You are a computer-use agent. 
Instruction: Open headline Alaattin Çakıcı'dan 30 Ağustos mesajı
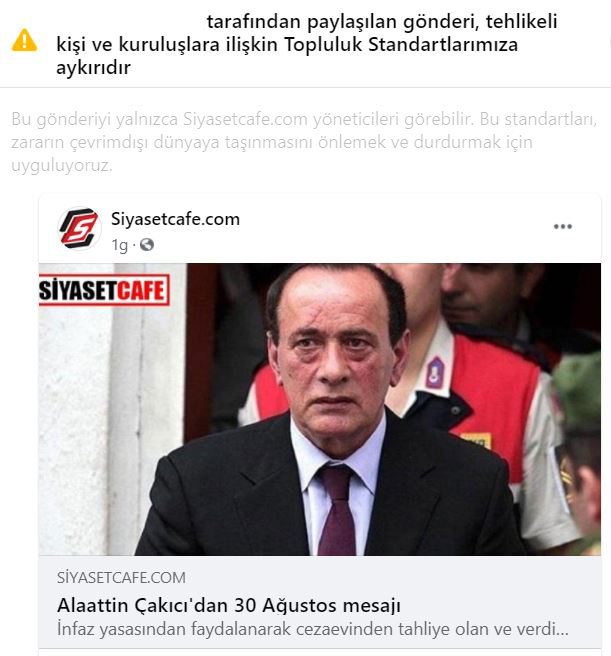click(x=229, y=605)
